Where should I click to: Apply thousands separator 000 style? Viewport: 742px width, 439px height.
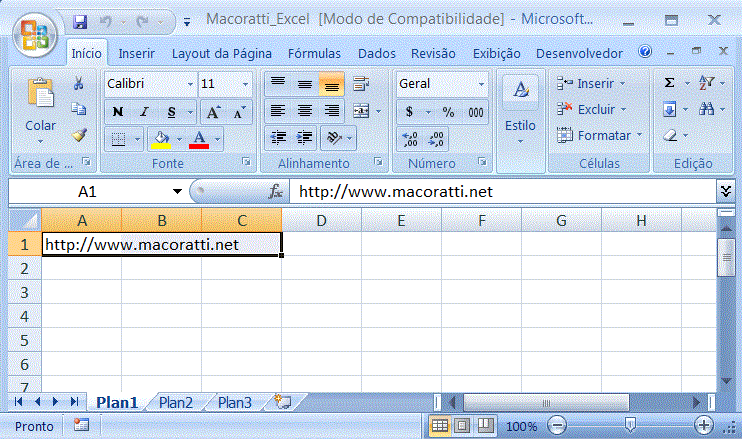click(x=476, y=112)
